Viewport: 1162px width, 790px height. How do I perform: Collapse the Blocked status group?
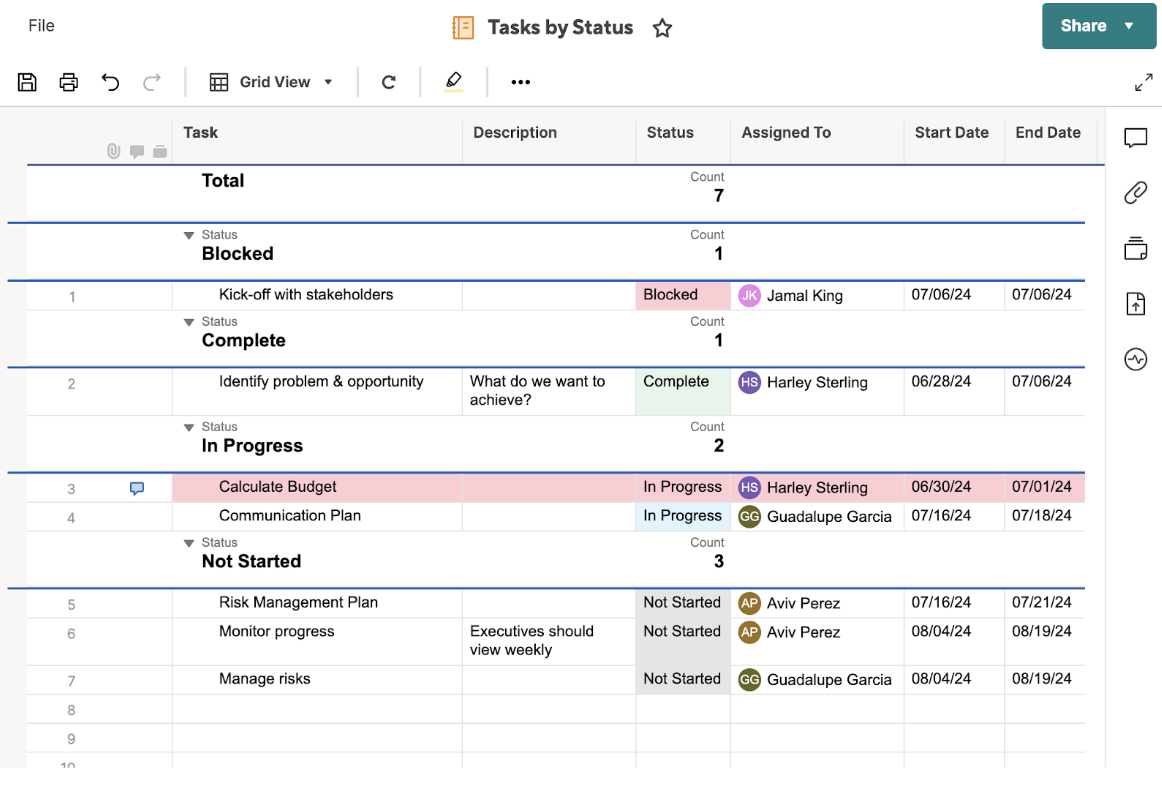(189, 236)
